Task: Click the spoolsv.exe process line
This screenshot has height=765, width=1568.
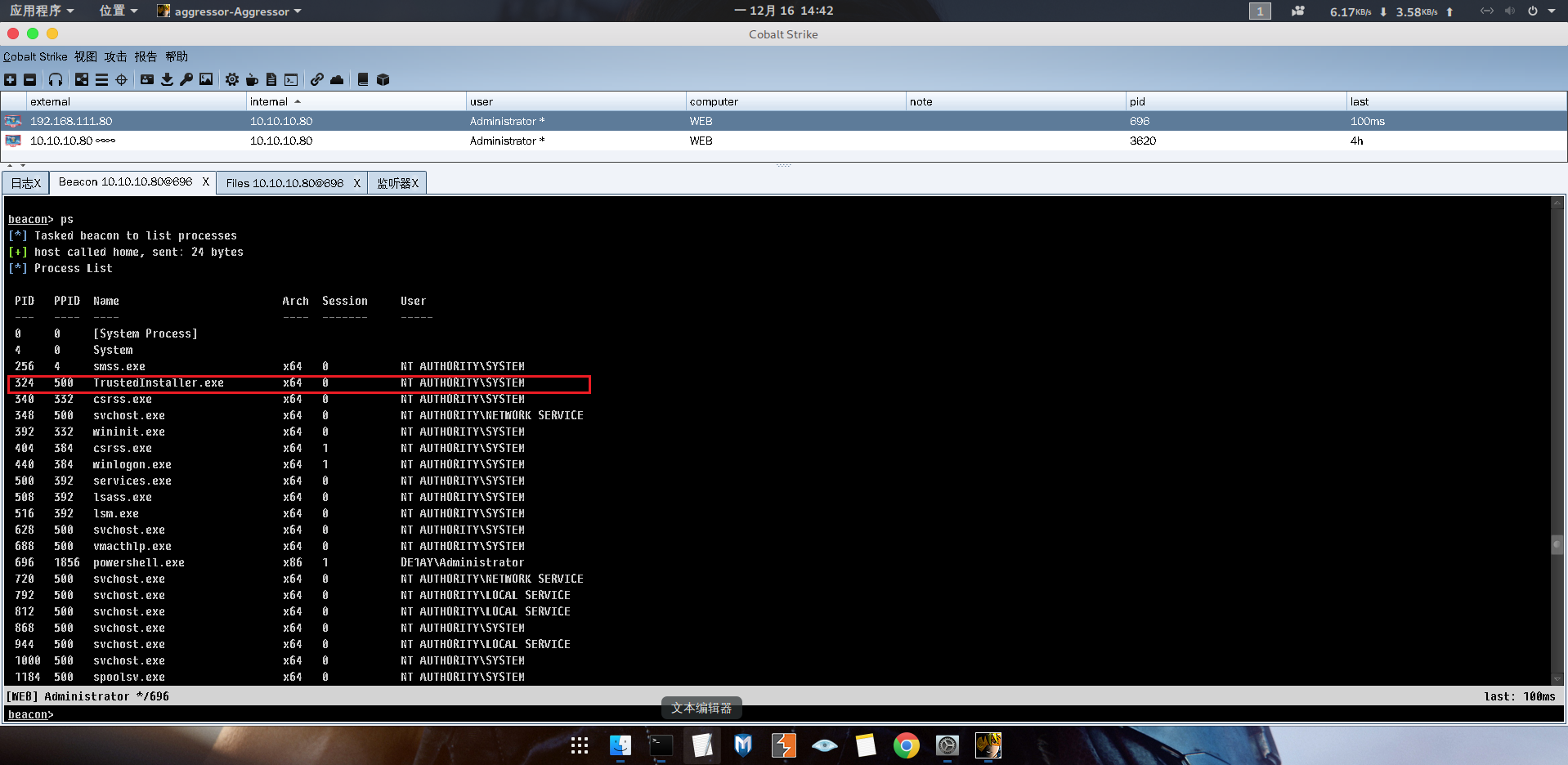Action: point(270,677)
